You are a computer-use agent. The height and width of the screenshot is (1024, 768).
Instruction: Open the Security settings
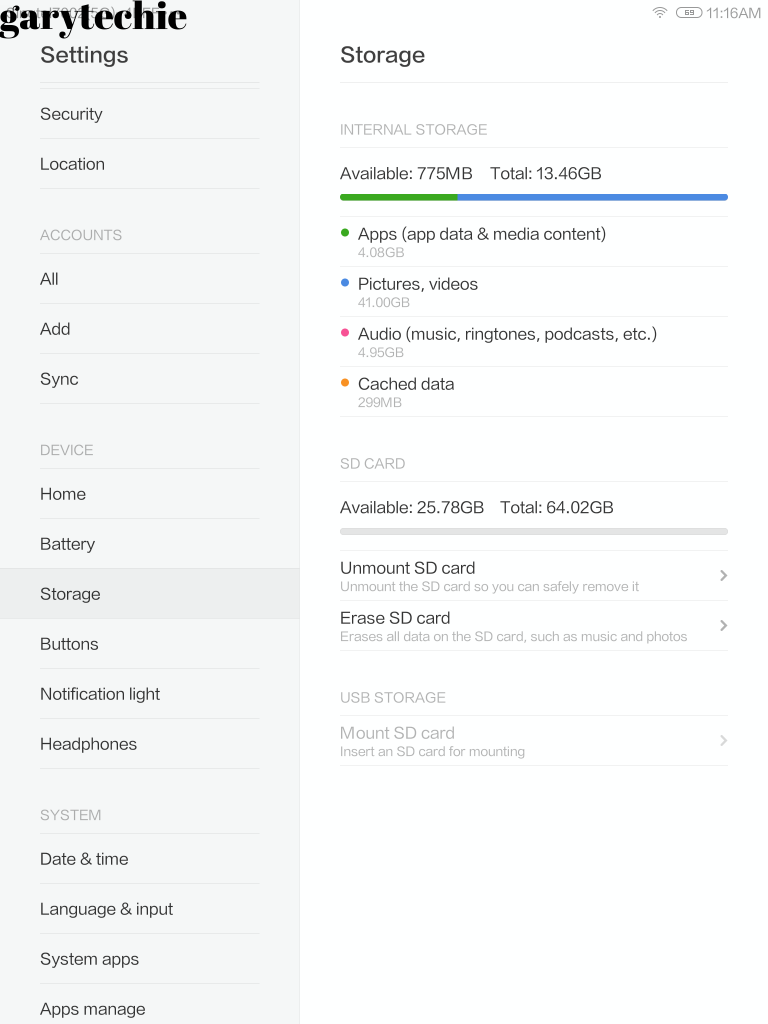71,114
